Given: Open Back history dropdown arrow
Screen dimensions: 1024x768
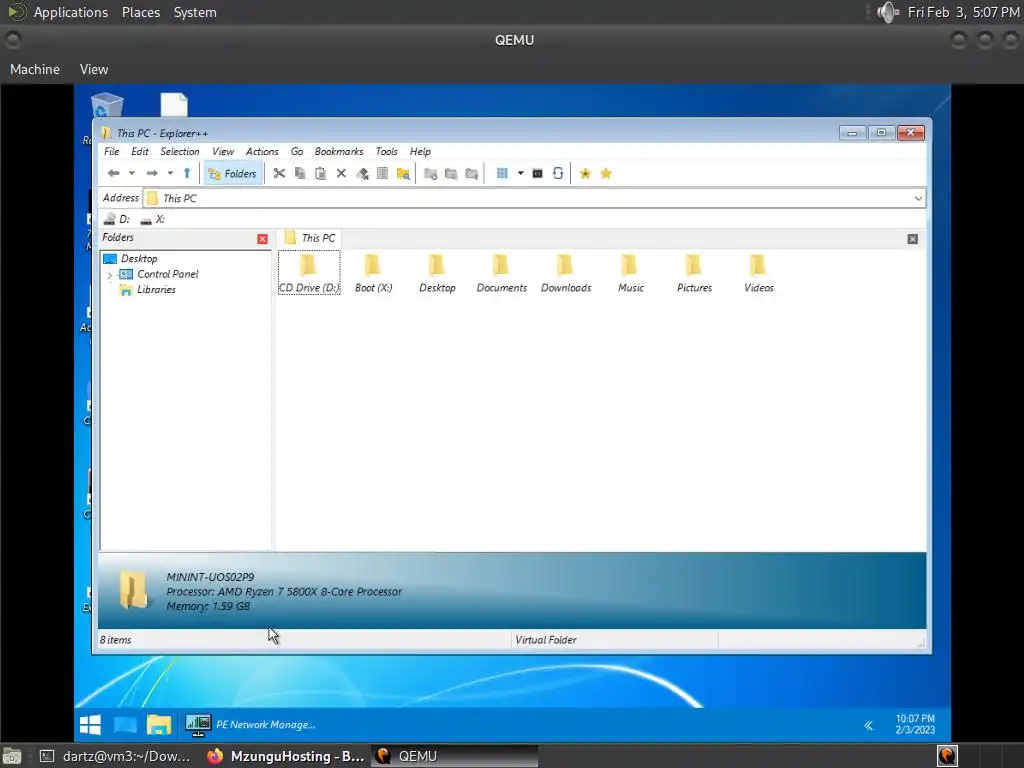Looking at the screenshot, I should [x=132, y=174].
